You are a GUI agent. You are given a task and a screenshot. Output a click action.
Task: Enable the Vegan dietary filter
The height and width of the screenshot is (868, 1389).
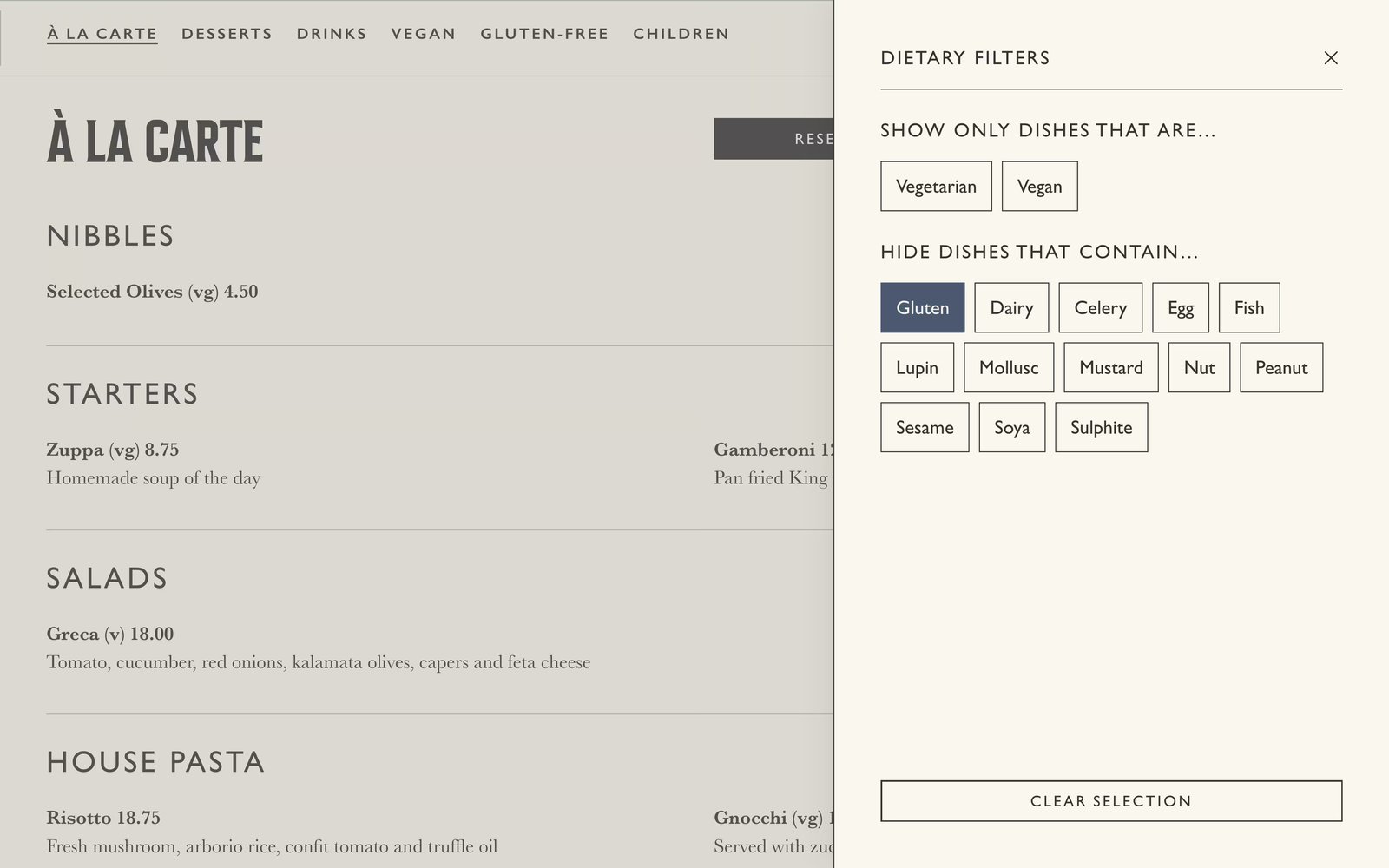click(x=1039, y=187)
